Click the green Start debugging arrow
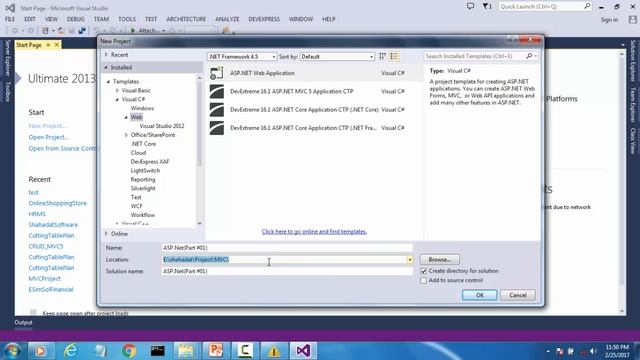This screenshot has width=640, height=360. click(133, 30)
